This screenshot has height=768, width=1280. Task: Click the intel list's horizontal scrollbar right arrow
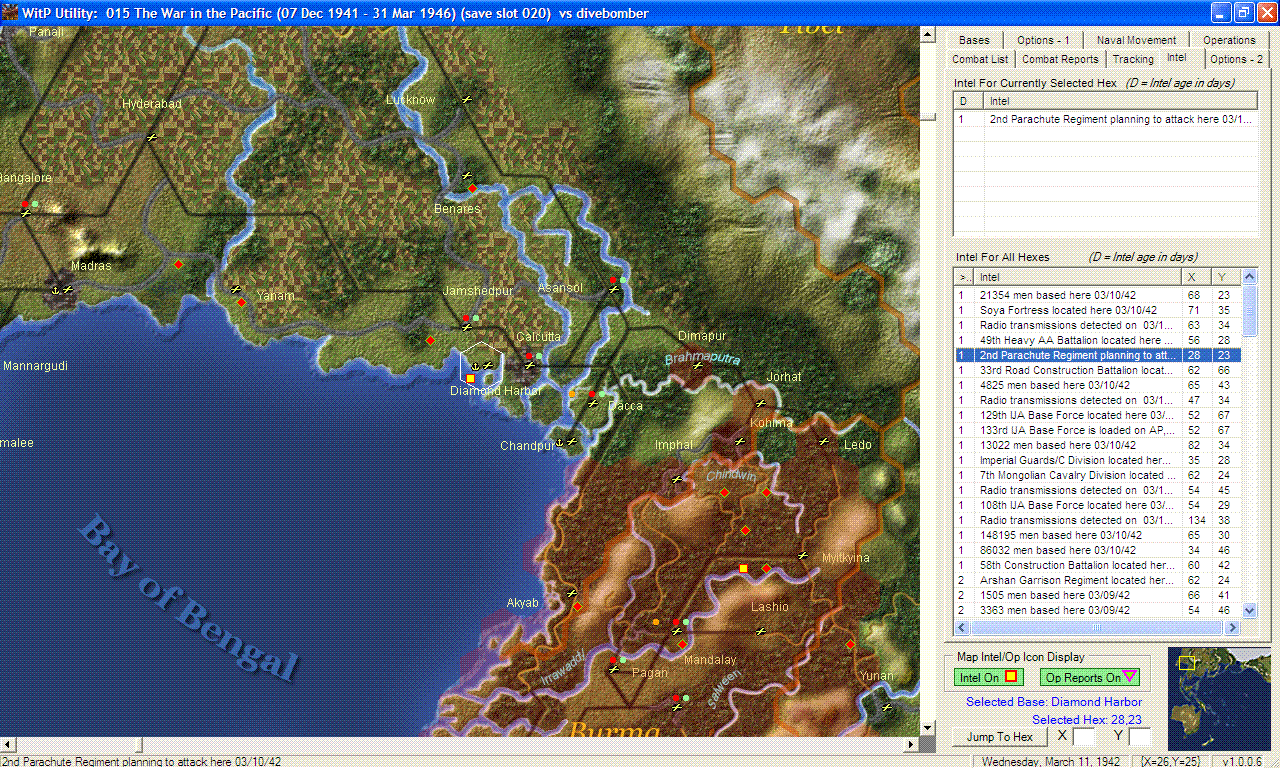(1233, 627)
